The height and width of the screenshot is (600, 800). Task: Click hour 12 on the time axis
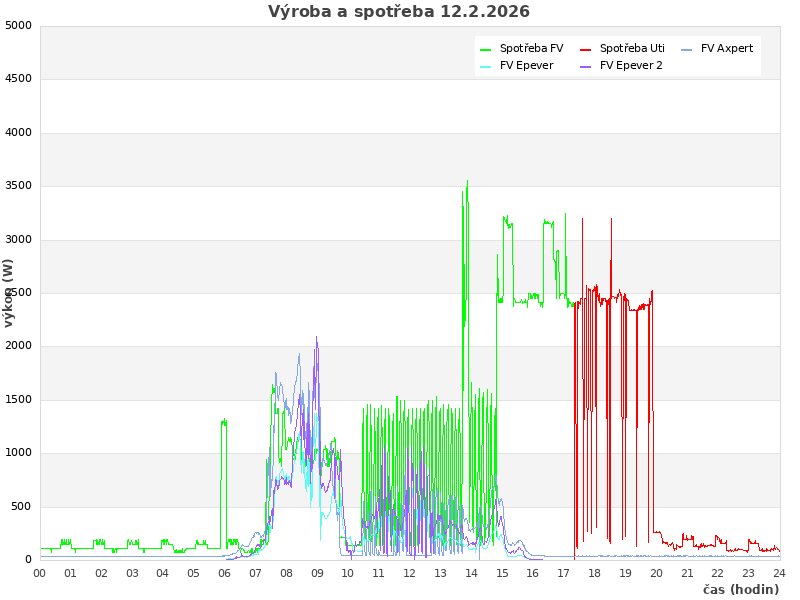coord(410,573)
